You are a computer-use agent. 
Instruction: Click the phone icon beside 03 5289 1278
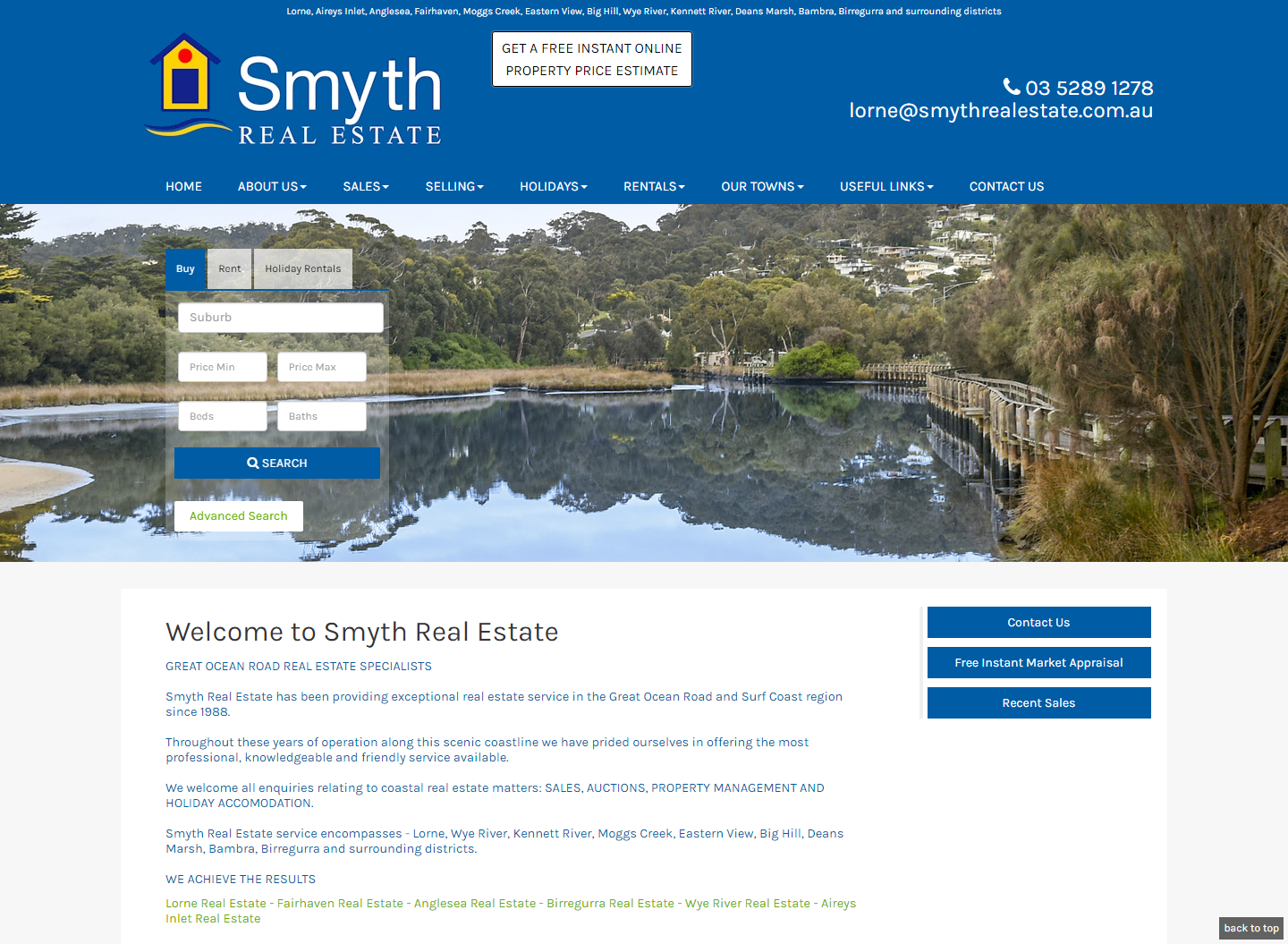pyautogui.click(x=1012, y=87)
